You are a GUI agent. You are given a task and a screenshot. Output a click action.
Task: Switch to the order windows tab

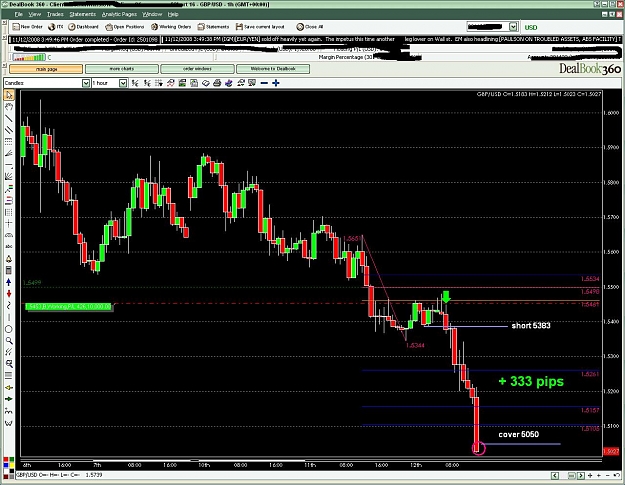point(197,69)
